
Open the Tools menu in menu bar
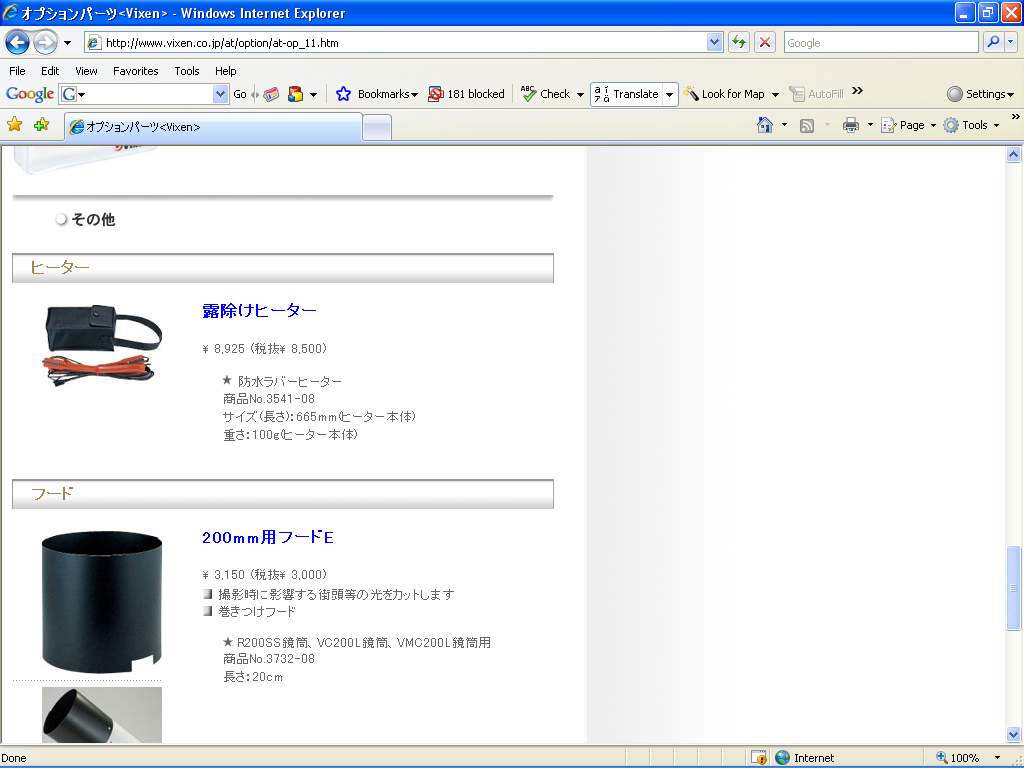187,71
